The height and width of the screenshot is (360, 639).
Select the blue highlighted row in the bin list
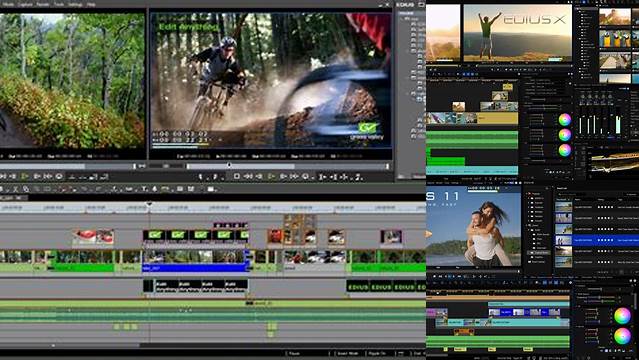point(597,240)
